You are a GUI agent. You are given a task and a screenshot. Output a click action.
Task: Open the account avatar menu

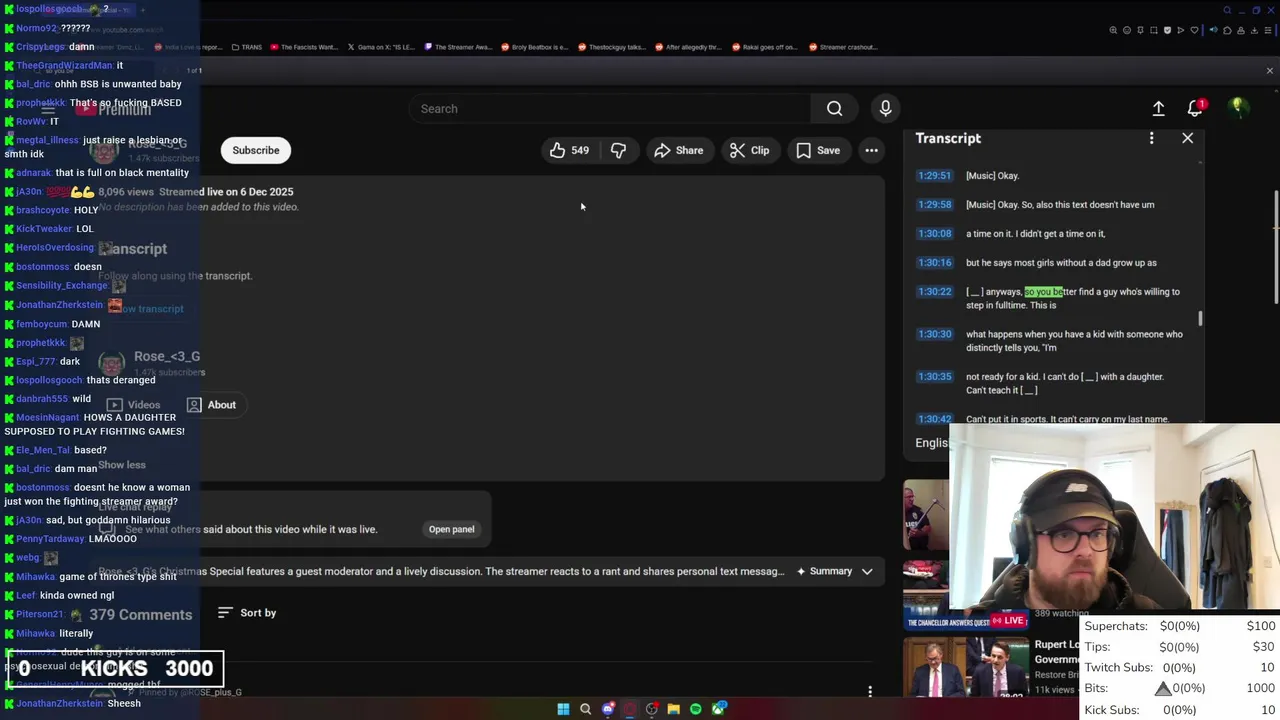pyautogui.click(x=1238, y=108)
